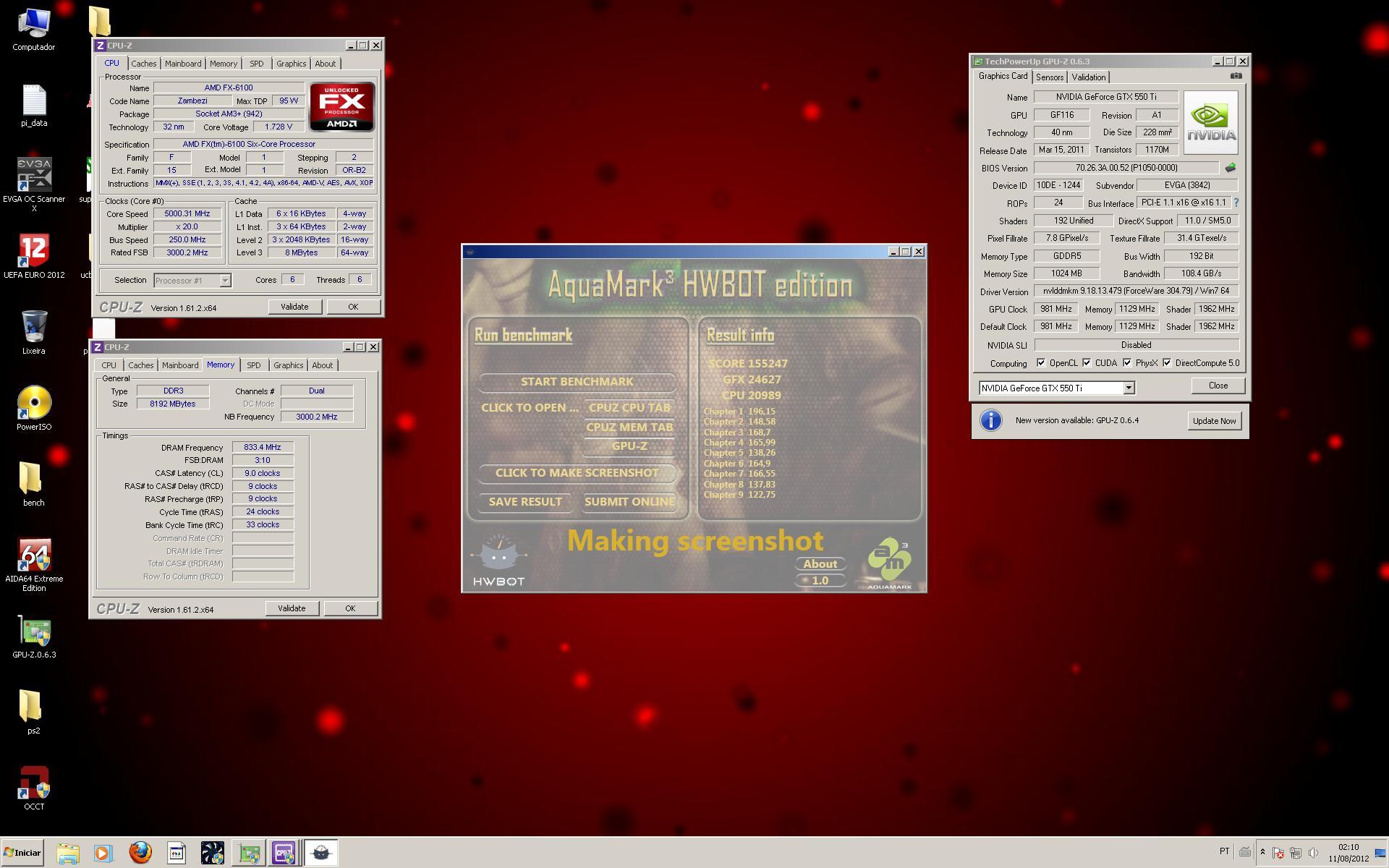The height and width of the screenshot is (868, 1389).
Task: Switch to Sensors tab in GPU-Z
Action: coord(1049,77)
